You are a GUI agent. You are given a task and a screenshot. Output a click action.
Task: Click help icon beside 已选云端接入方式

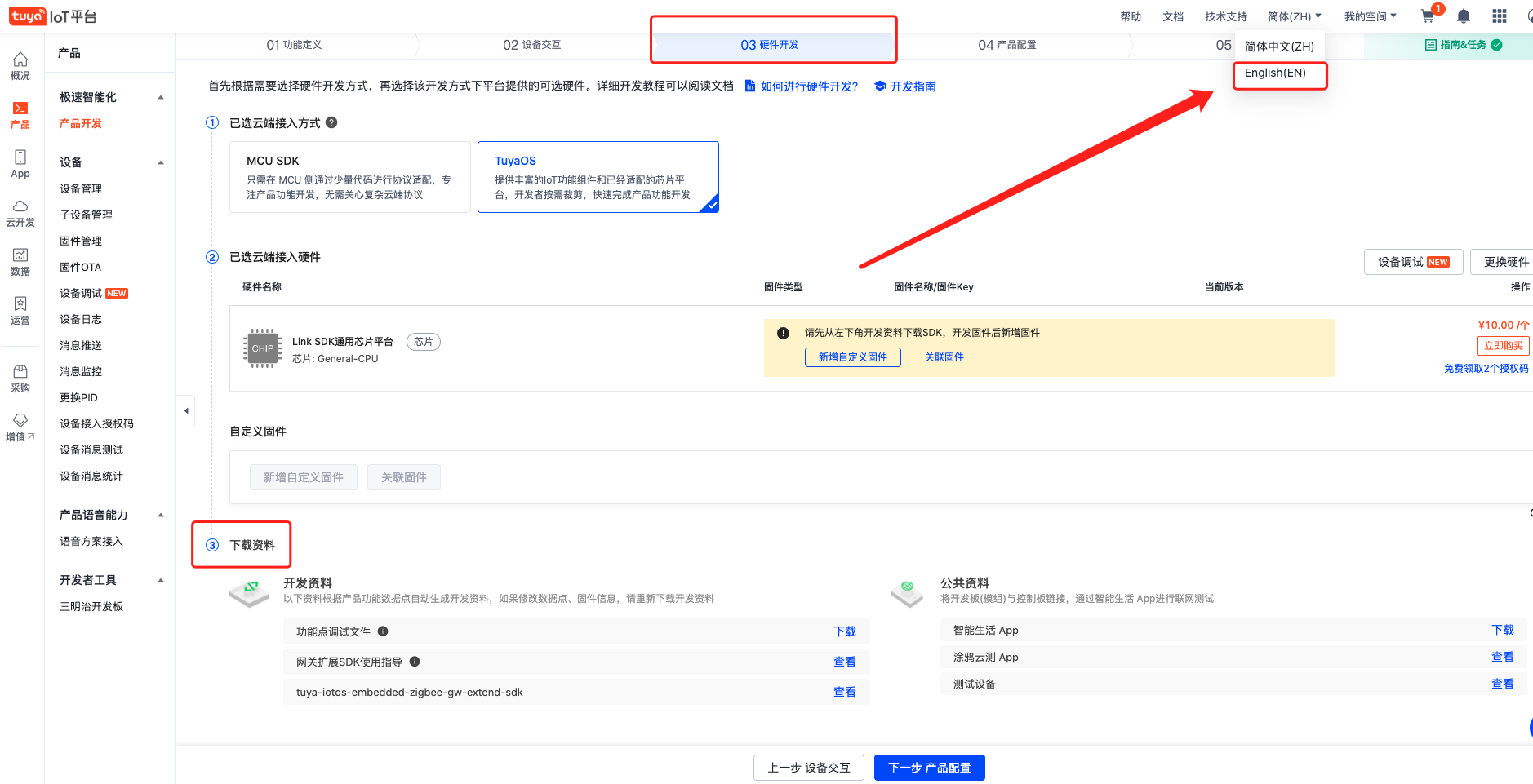pos(331,122)
